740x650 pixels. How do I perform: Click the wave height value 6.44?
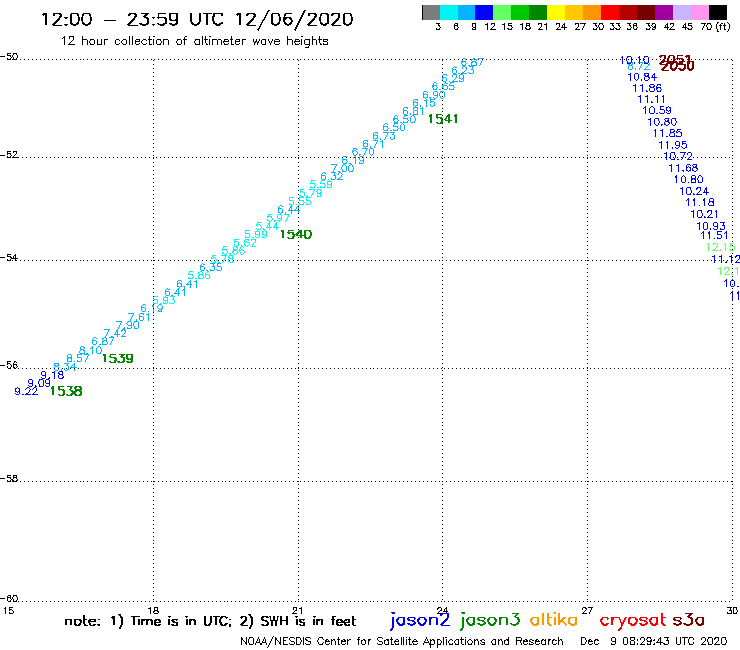pos(289,210)
